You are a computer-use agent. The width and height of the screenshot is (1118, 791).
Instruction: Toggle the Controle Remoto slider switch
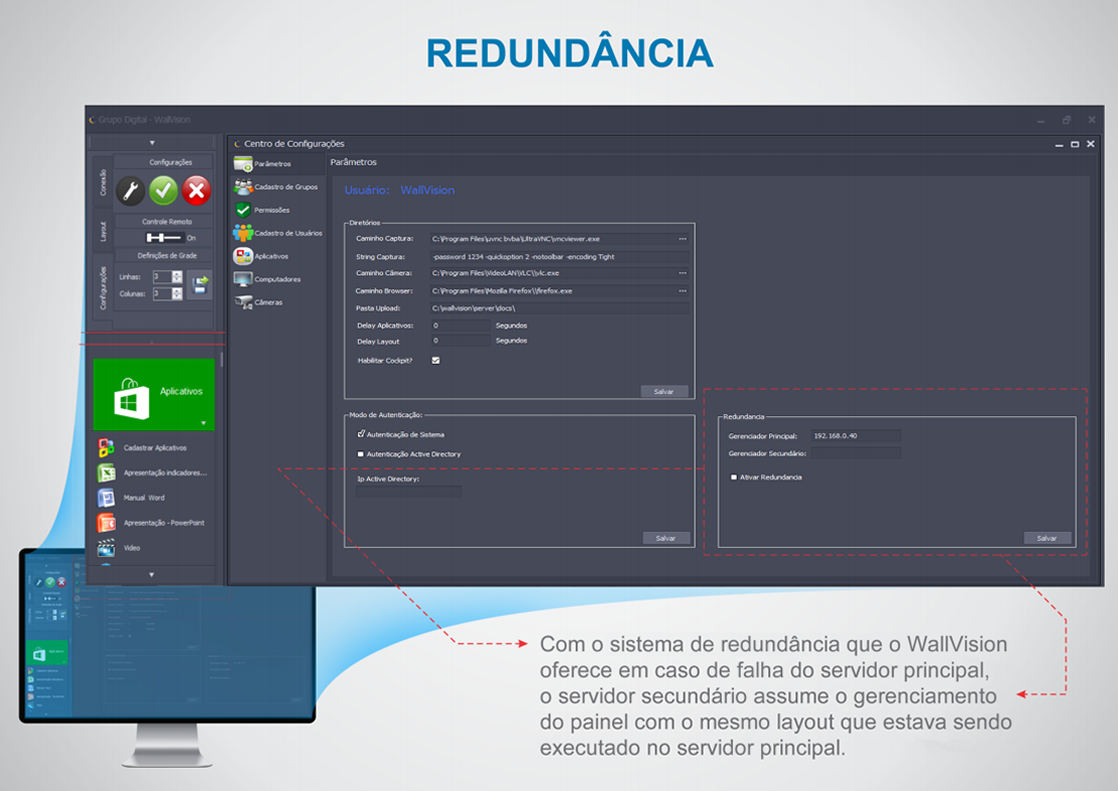pyautogui.click(x=164, y=238)
